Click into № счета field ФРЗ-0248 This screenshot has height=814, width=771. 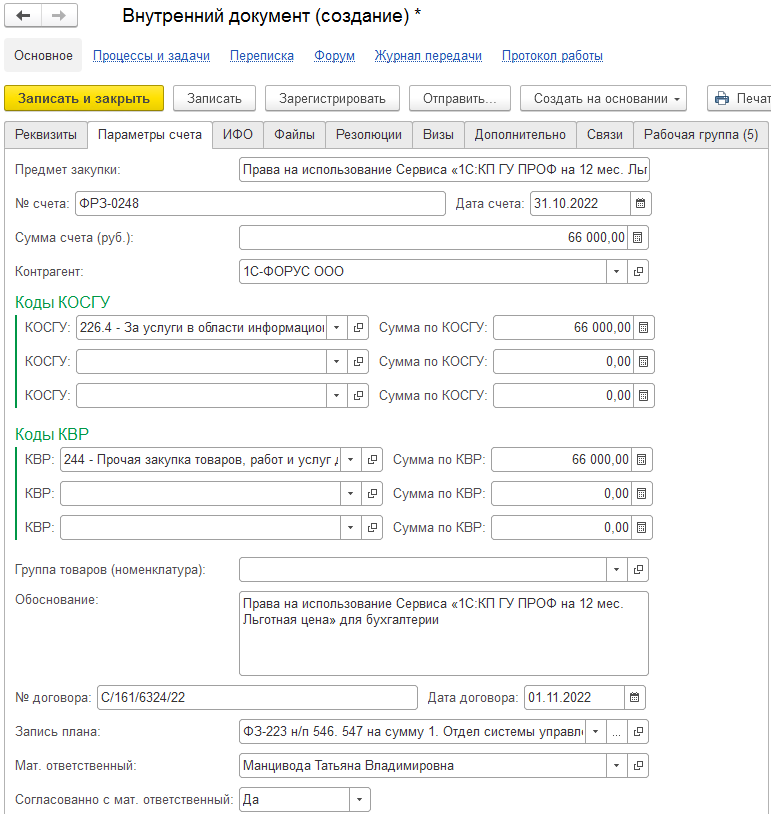[x=261, y=204]
